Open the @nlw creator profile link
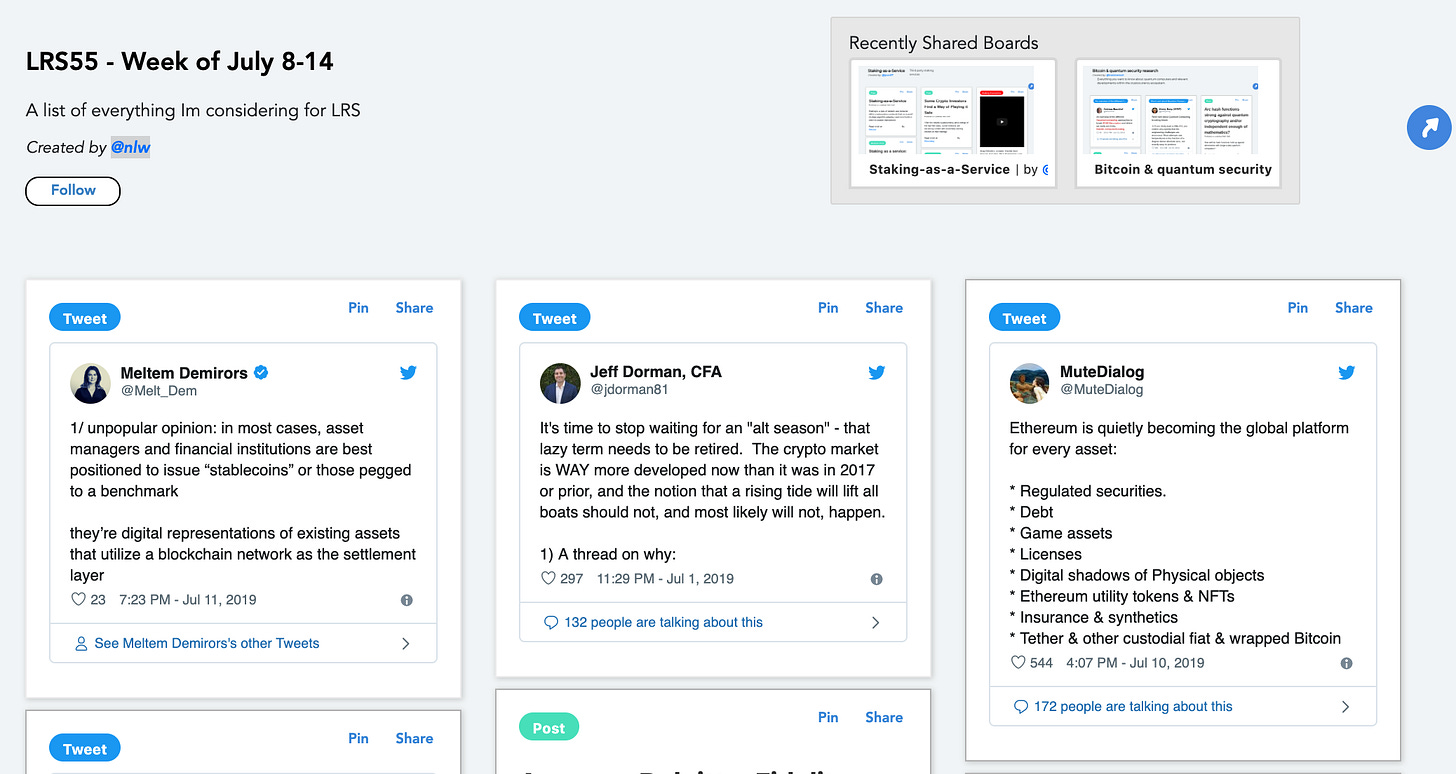1456x774 pixels. click(x=130, y=147)
